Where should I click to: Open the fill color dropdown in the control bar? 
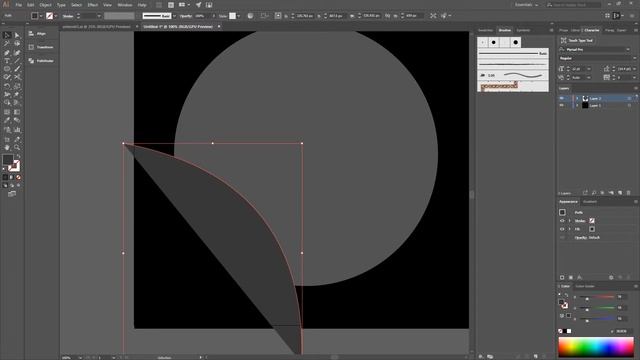click(41, 16)
